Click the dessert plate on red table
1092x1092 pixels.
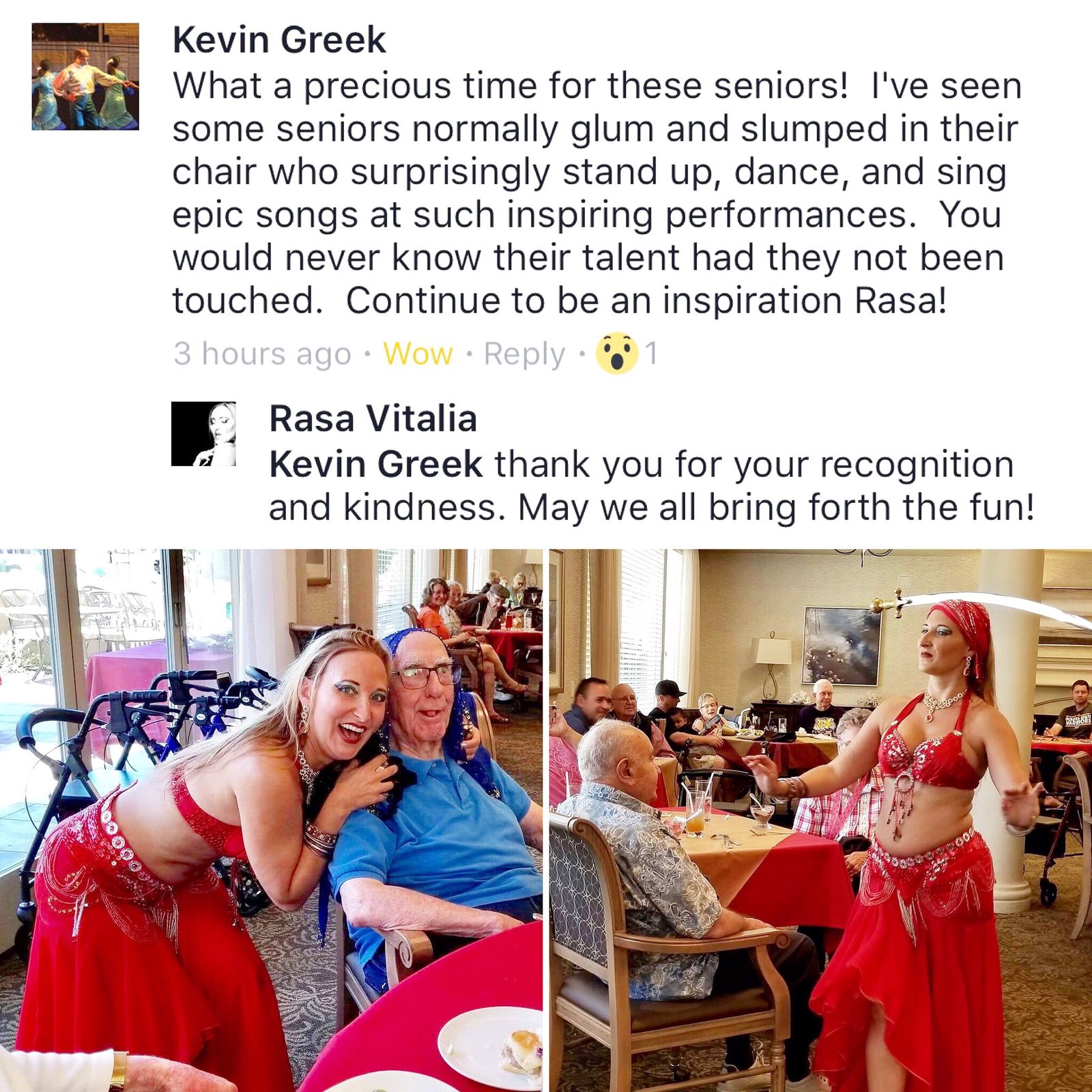(491, 1048)
